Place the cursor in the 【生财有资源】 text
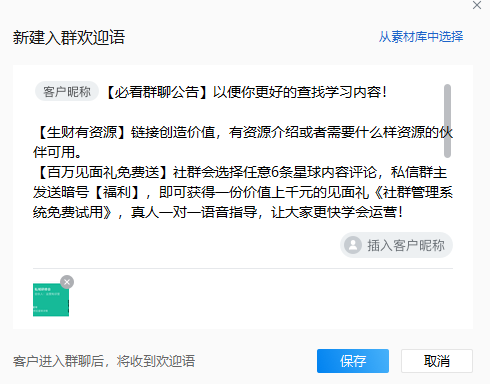 point(81,132)
